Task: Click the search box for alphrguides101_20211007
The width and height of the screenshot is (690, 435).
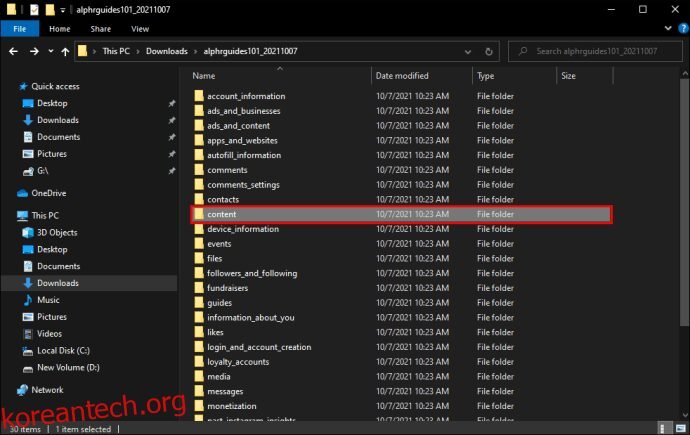Action: [595, 51]
